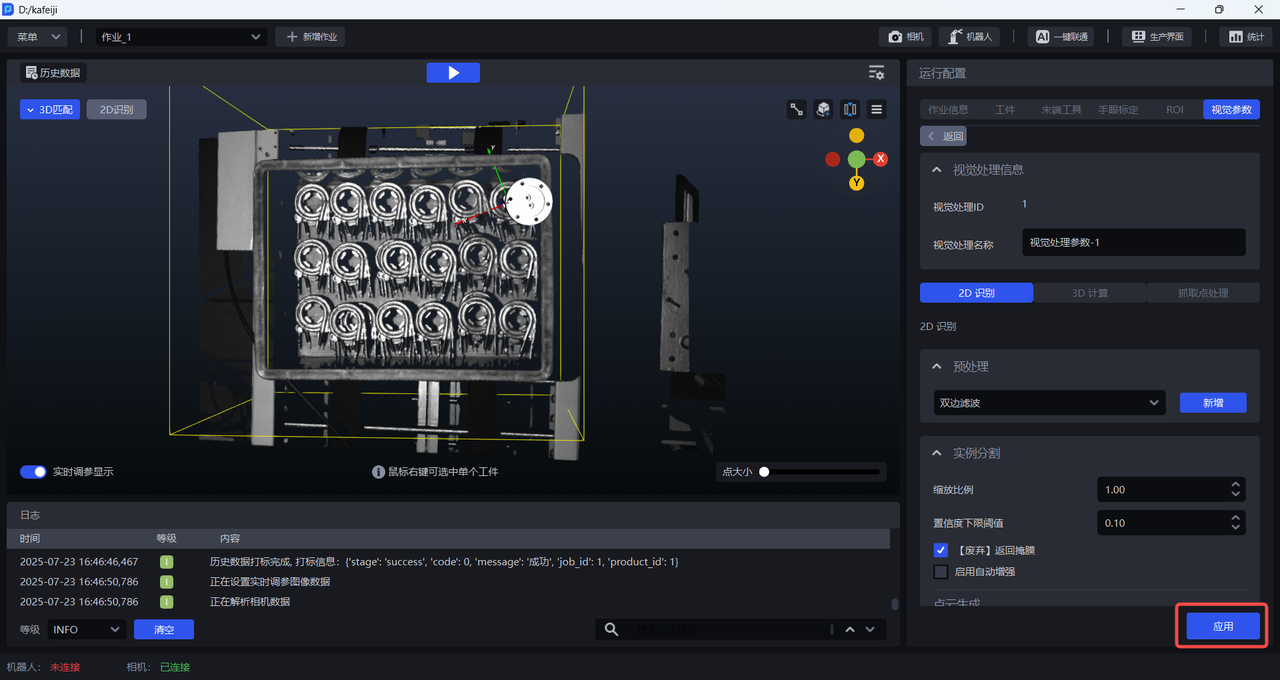Open the 机器人 robot settings
This screenshot has height=680, width=1280.
click(969, 37)
